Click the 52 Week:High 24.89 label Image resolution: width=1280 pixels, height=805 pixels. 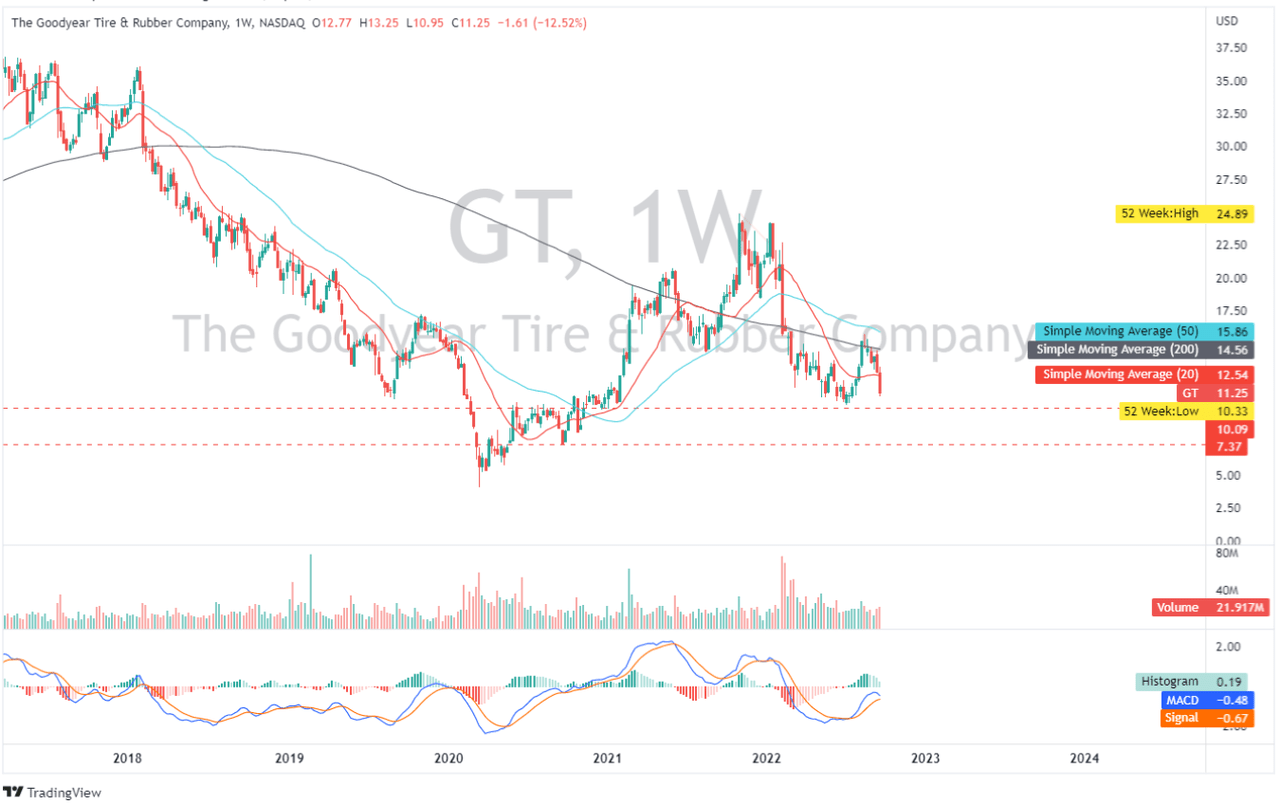pyautogui.click(x=1184, y=213)
